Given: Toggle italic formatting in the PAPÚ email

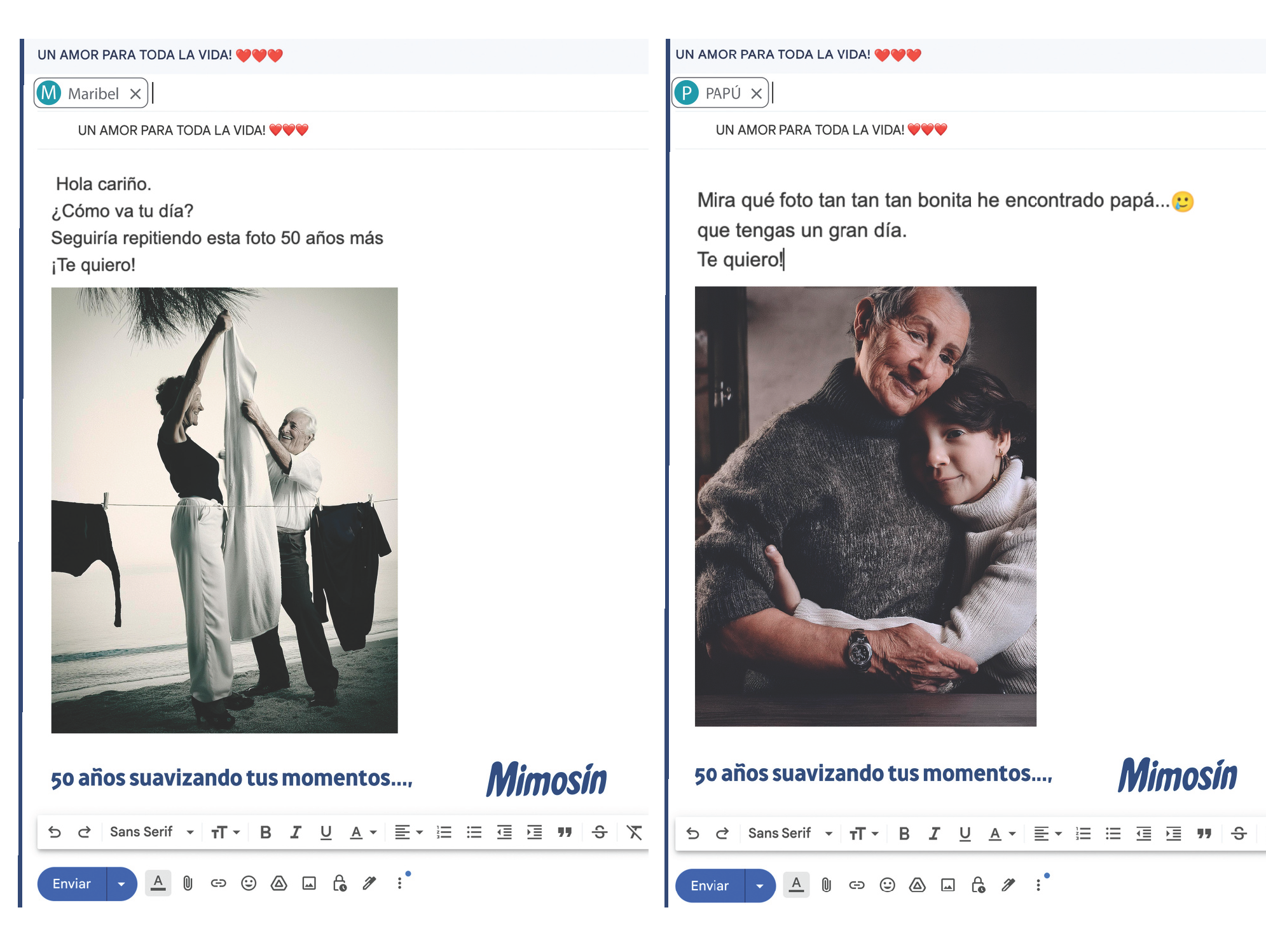Looking at the screenshot, I should click(933, 834).
